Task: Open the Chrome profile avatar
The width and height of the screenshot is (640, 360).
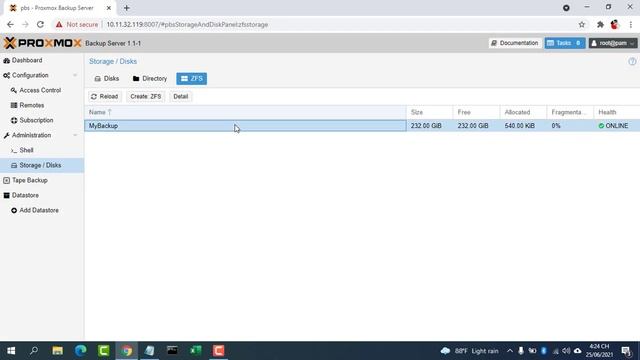Action: pyautogui.click(x=615, y=24)
